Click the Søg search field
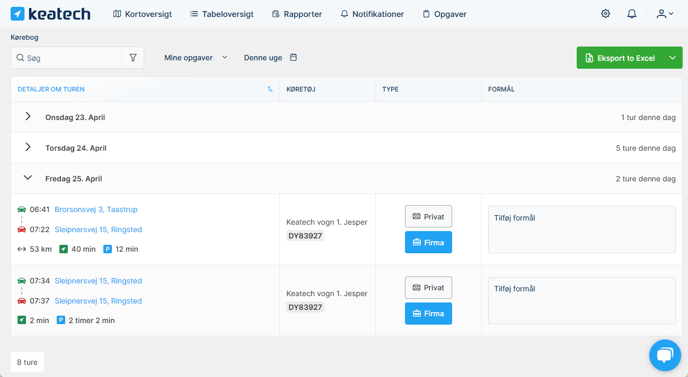 tap(66, 58)
